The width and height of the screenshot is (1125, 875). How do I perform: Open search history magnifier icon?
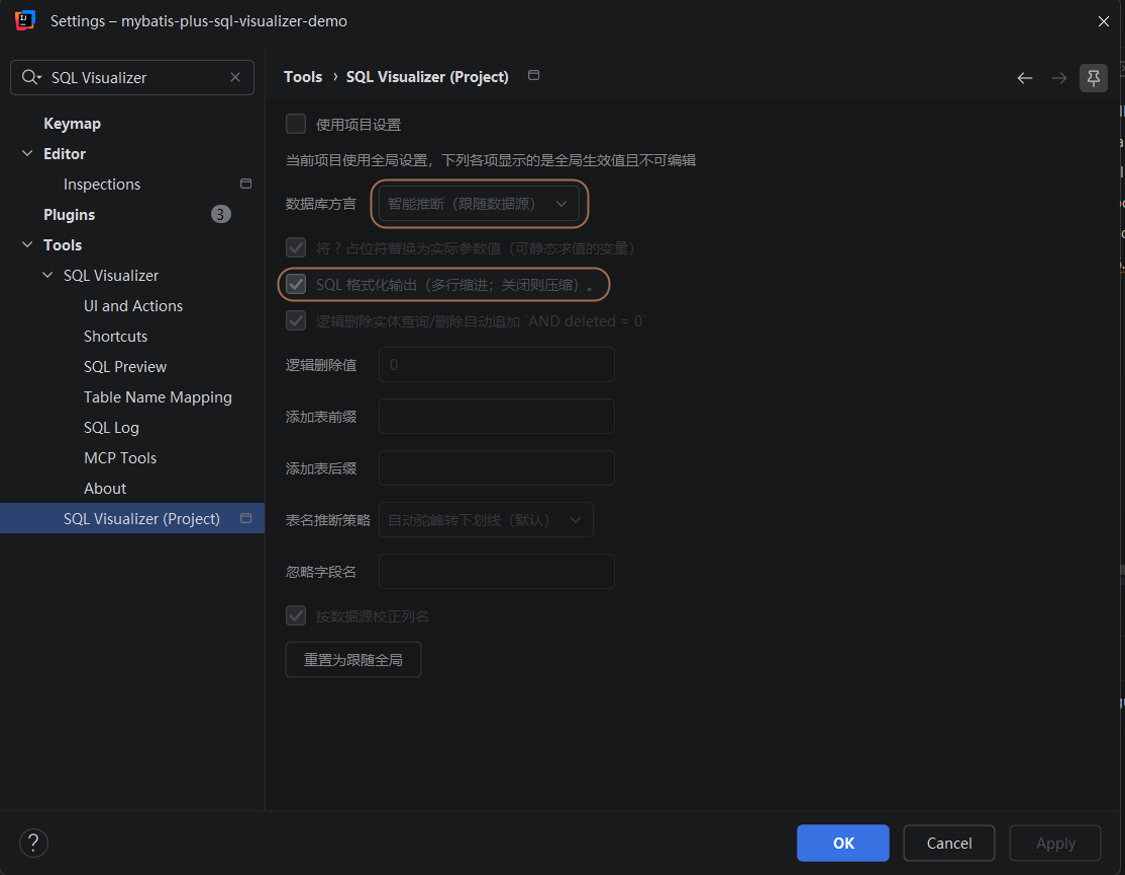[x=31, y=77]
